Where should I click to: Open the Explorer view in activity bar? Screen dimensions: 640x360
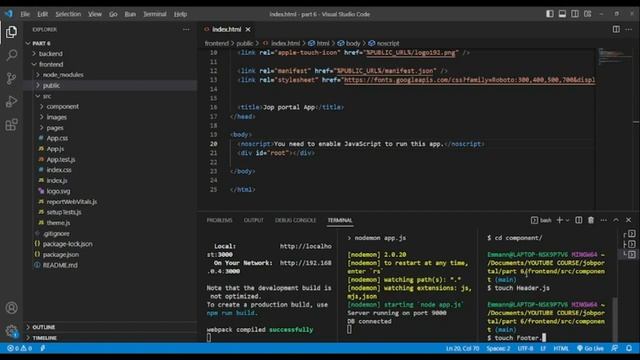coord(11,32)
